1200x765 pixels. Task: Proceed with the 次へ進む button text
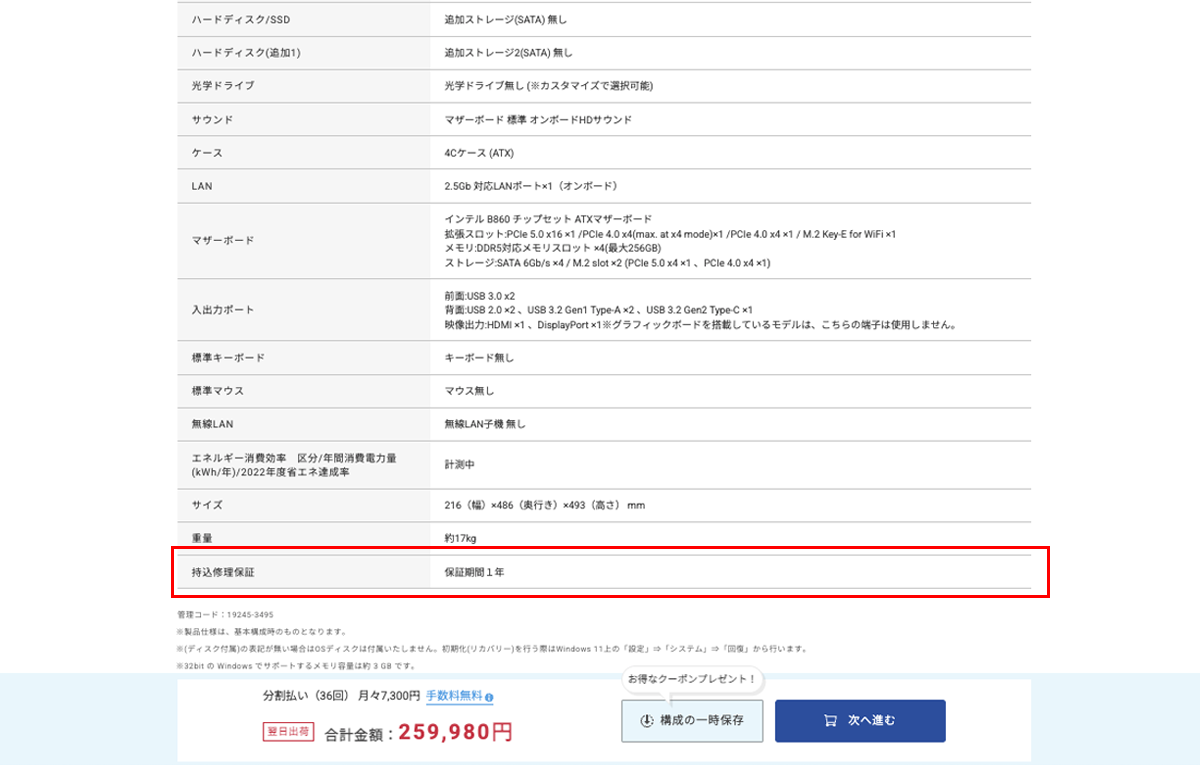tap(872, 720)
